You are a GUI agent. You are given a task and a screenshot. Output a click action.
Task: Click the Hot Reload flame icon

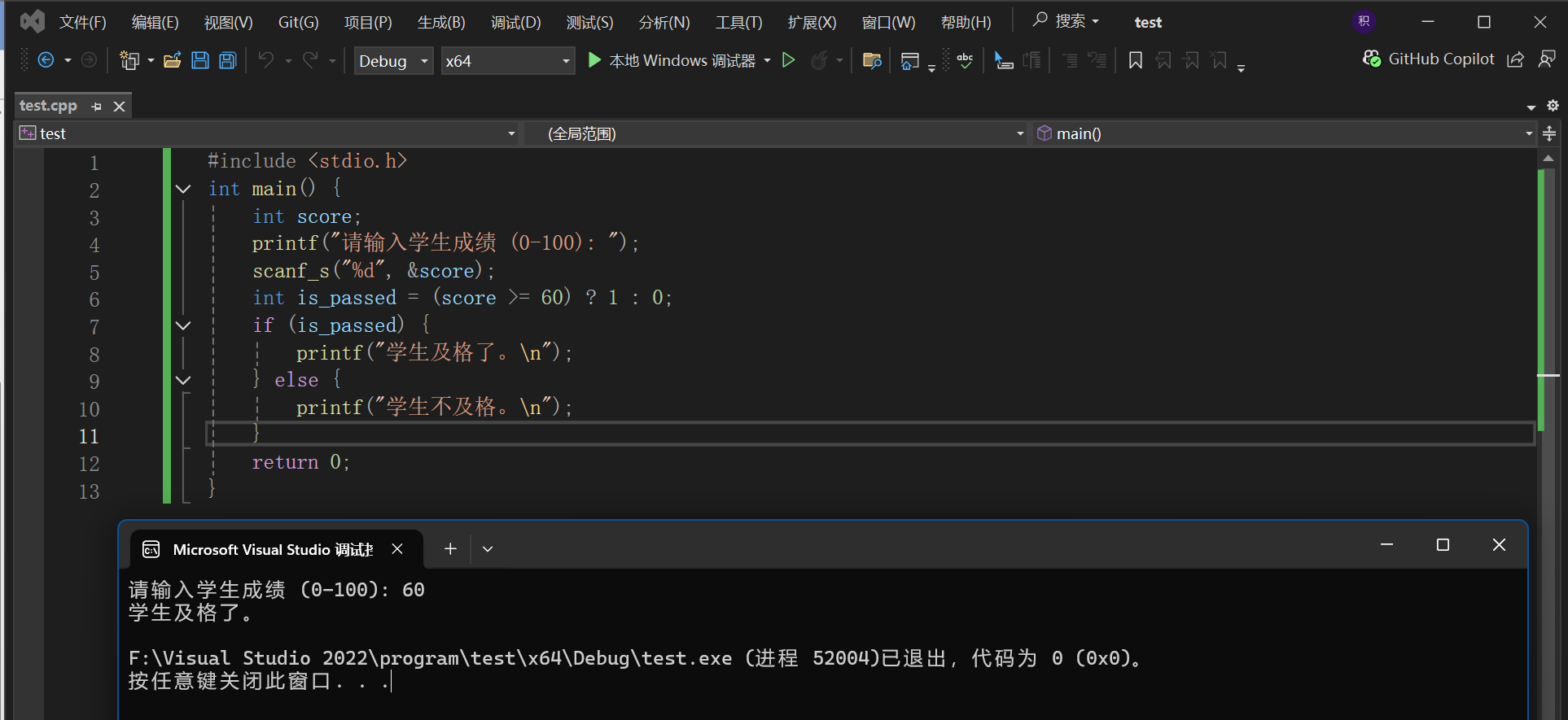coord(820,60)
